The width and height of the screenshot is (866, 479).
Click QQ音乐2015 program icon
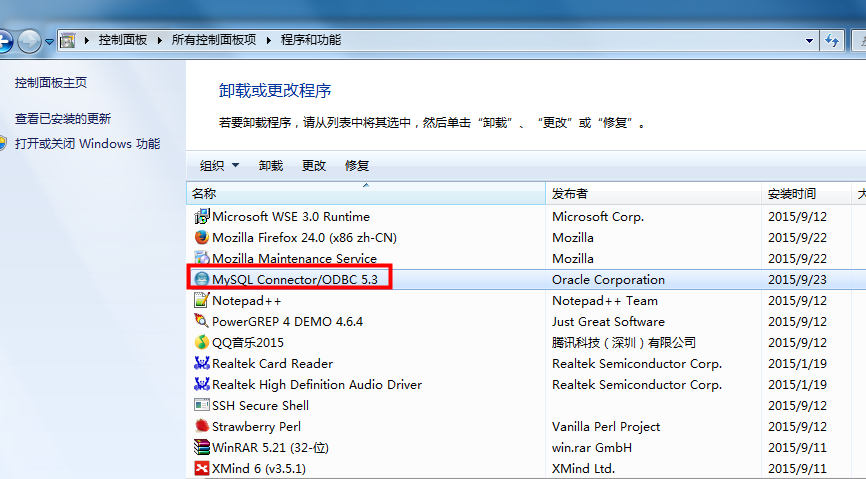pos(202,342)
